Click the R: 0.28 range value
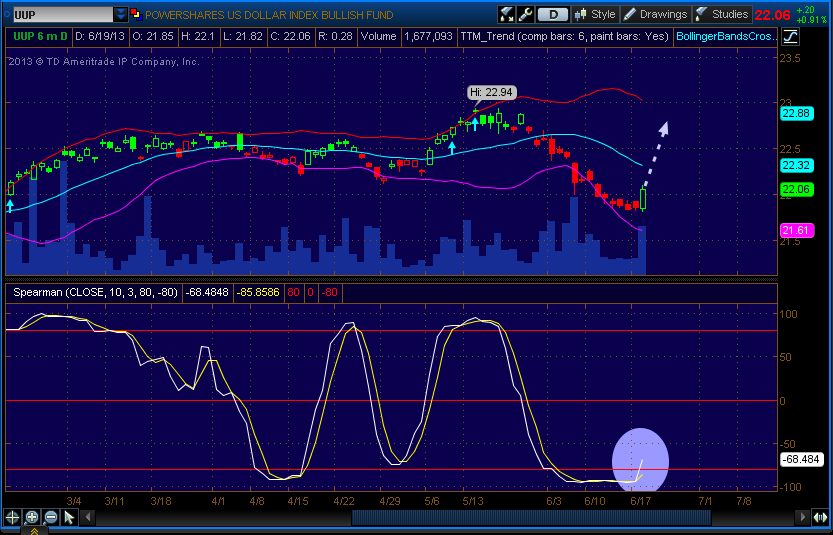This screenshot has height=535, width=833. coord(335,37)
